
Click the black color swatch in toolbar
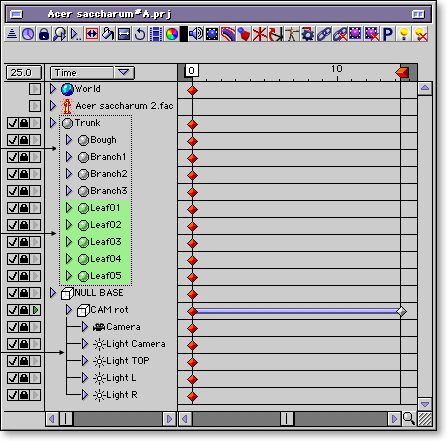[x=184, y=34]
